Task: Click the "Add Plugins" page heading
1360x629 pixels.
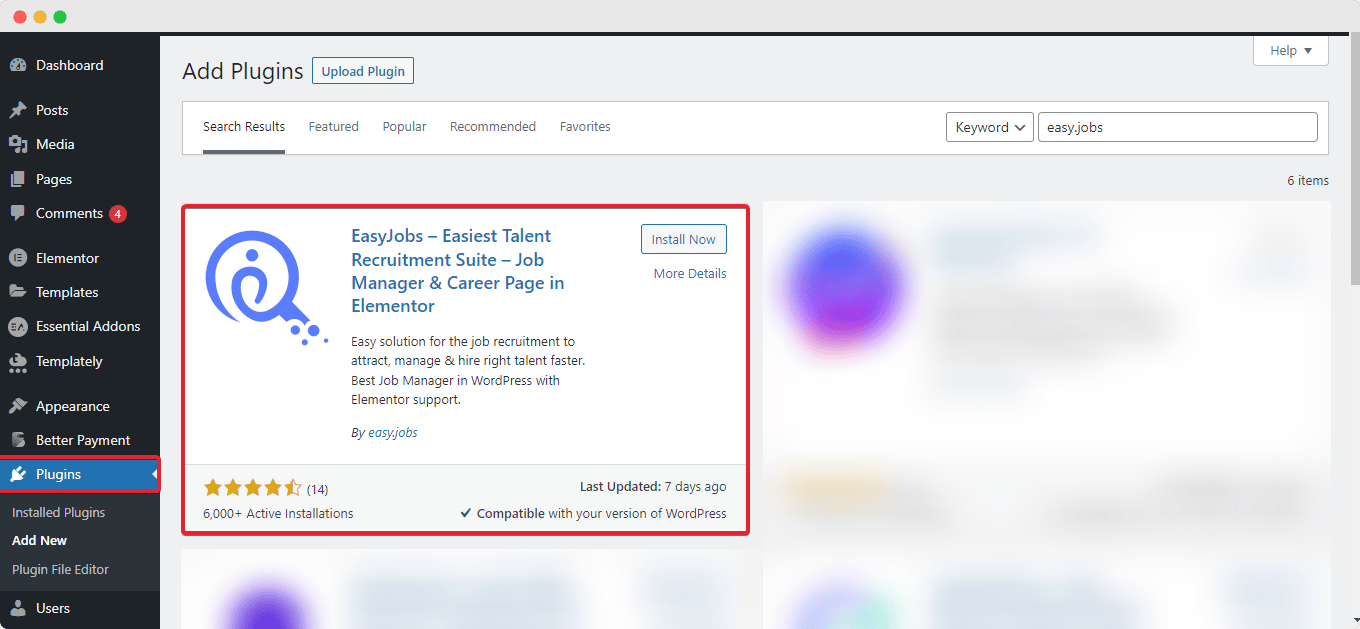Action: [x=243, y=71]
